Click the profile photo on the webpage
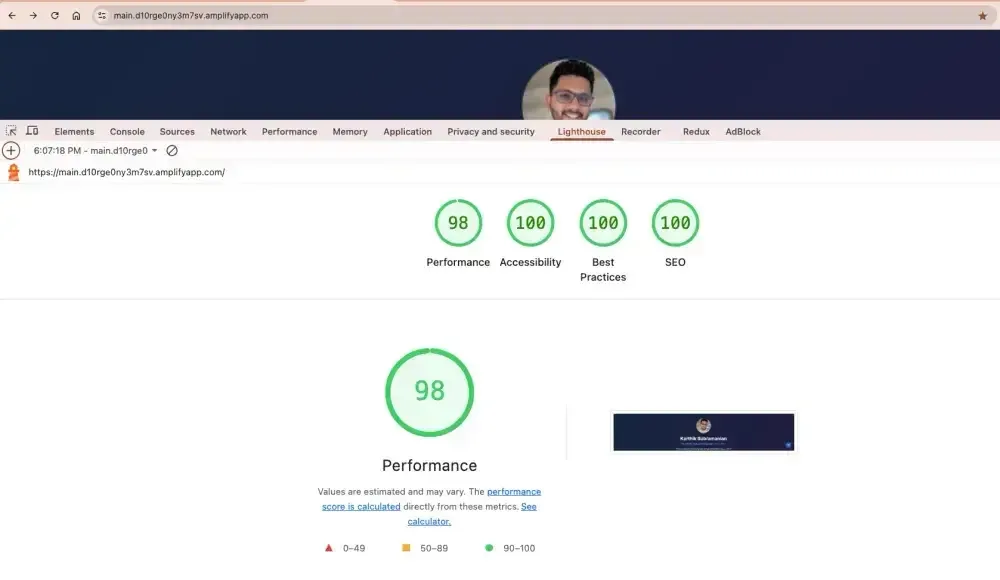The height and width of the screenshot is (580, 1000). pos(568,89)
